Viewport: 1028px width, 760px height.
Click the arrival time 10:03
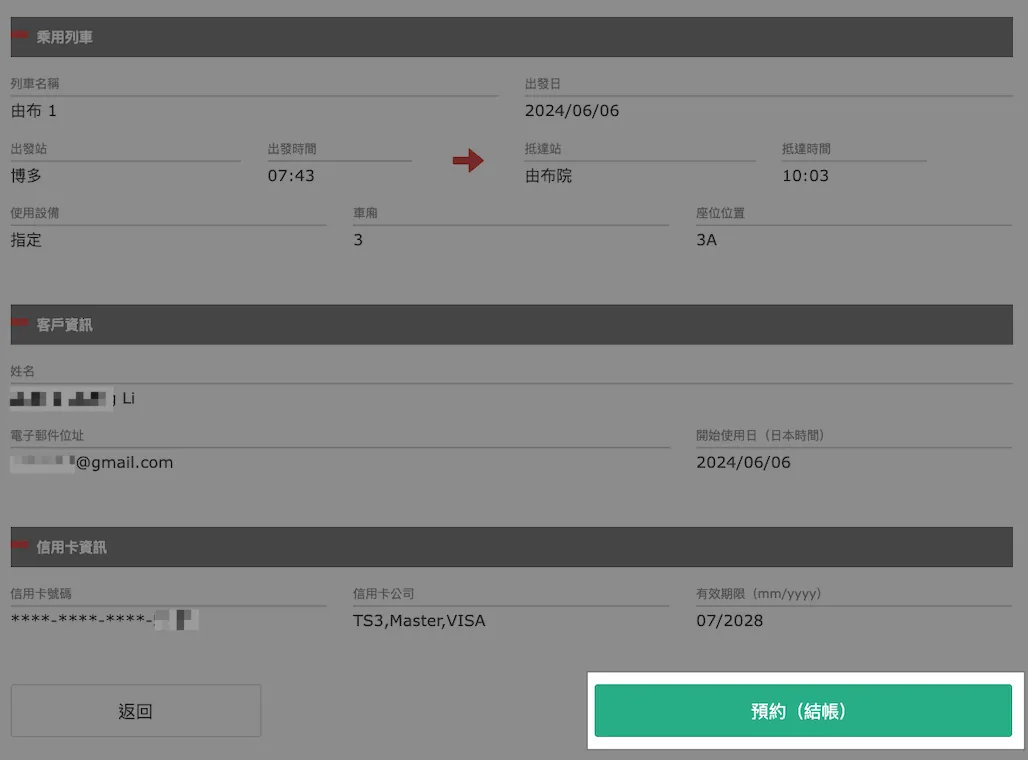[x=805, y=176]
